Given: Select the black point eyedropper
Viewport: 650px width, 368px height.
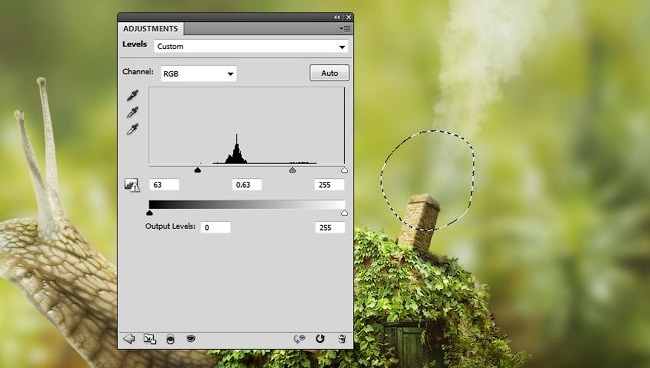Looking at the screenshot, I should (133, 96).
